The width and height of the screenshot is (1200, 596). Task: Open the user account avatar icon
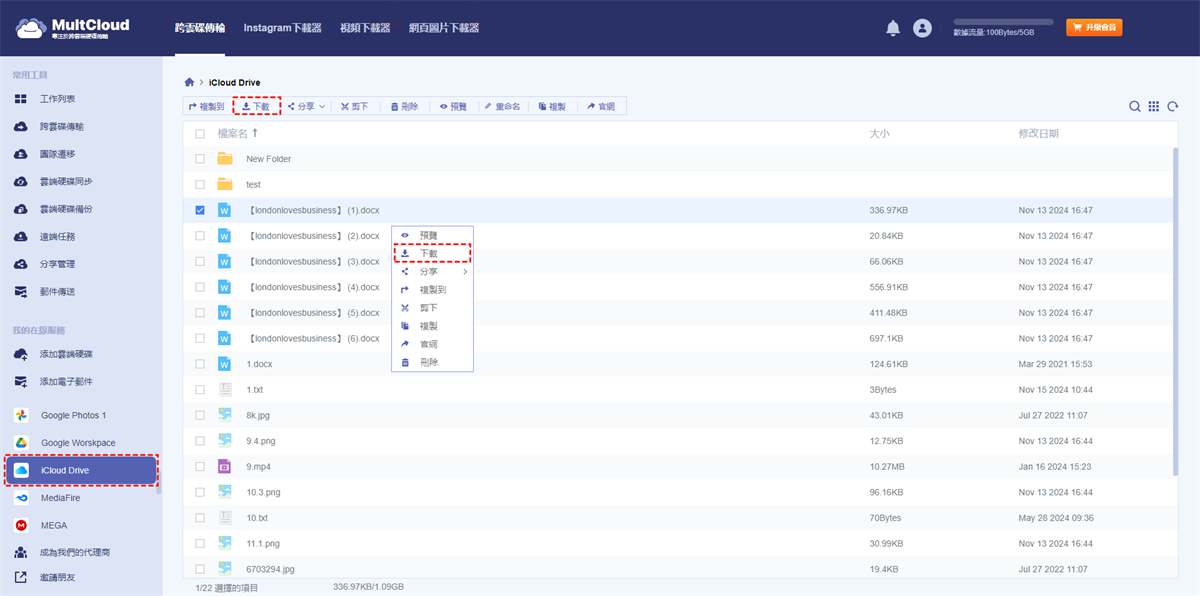(922, 28)
